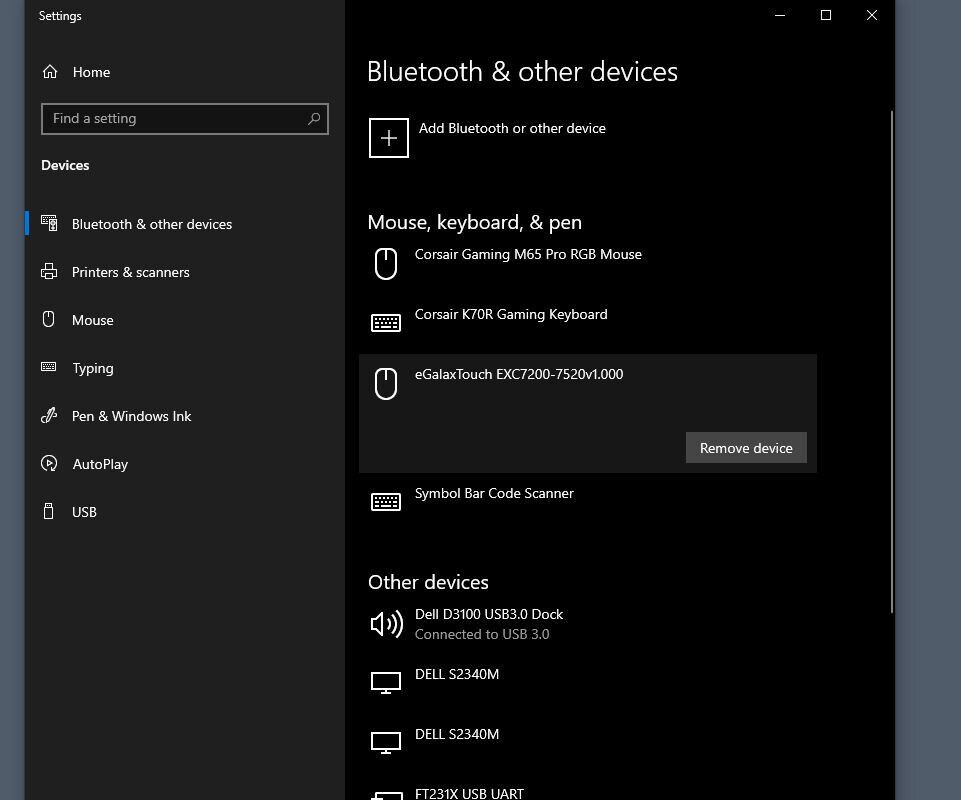The width and height of the screenshot is (961, 800).
Task: Focus the Find a setting search box
Action: point(184,118)
